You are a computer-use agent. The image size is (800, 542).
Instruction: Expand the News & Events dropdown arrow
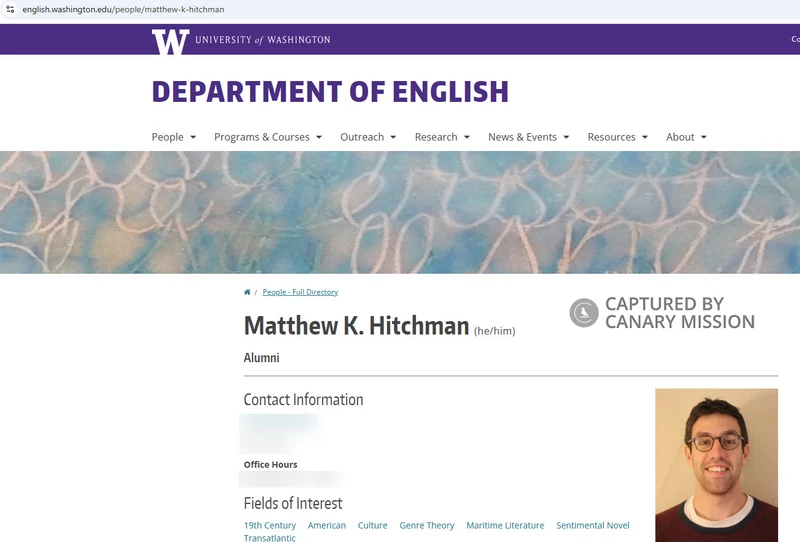point(566,137)
